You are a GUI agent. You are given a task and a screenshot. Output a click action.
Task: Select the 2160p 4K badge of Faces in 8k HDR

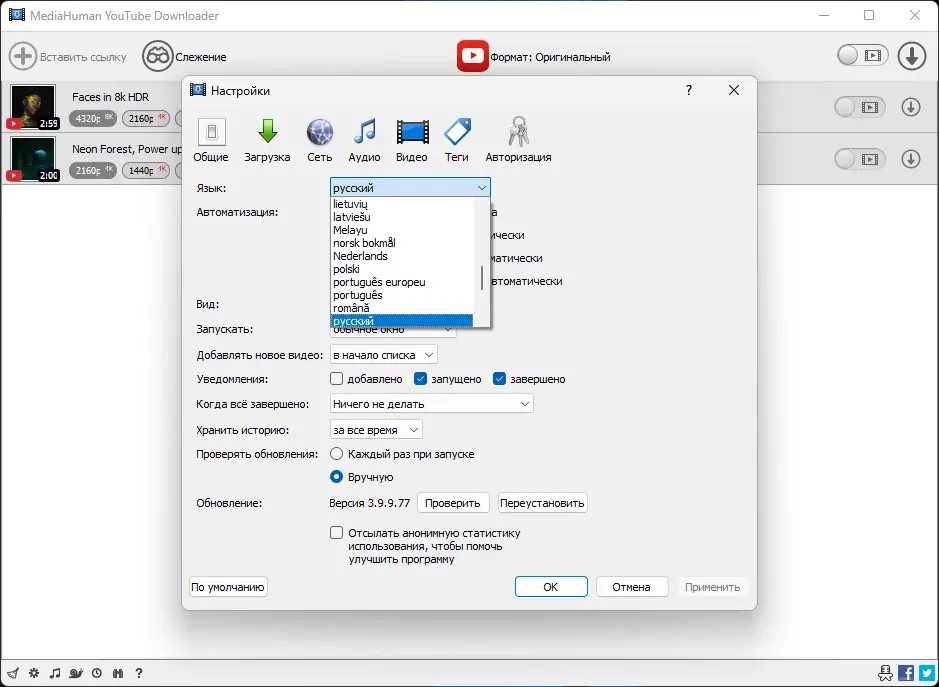pos(146,119)
